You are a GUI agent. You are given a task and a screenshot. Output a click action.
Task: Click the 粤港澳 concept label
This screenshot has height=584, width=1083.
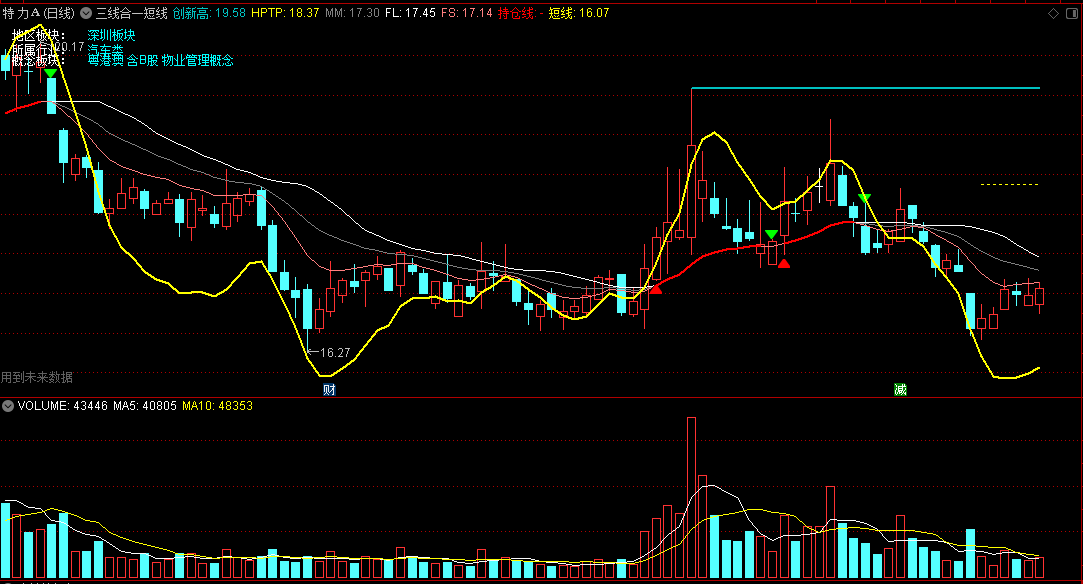click(x=106, y=61)
